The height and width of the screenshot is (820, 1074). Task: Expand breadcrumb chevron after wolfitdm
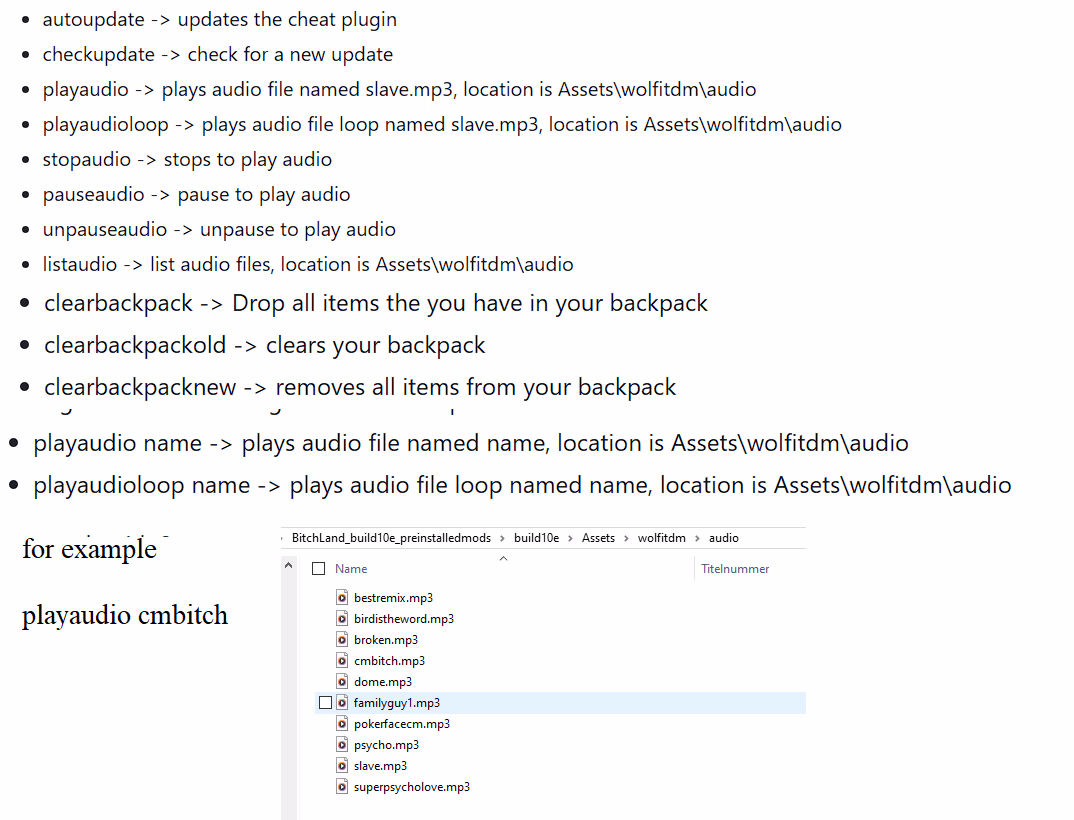tap(697, 538)
